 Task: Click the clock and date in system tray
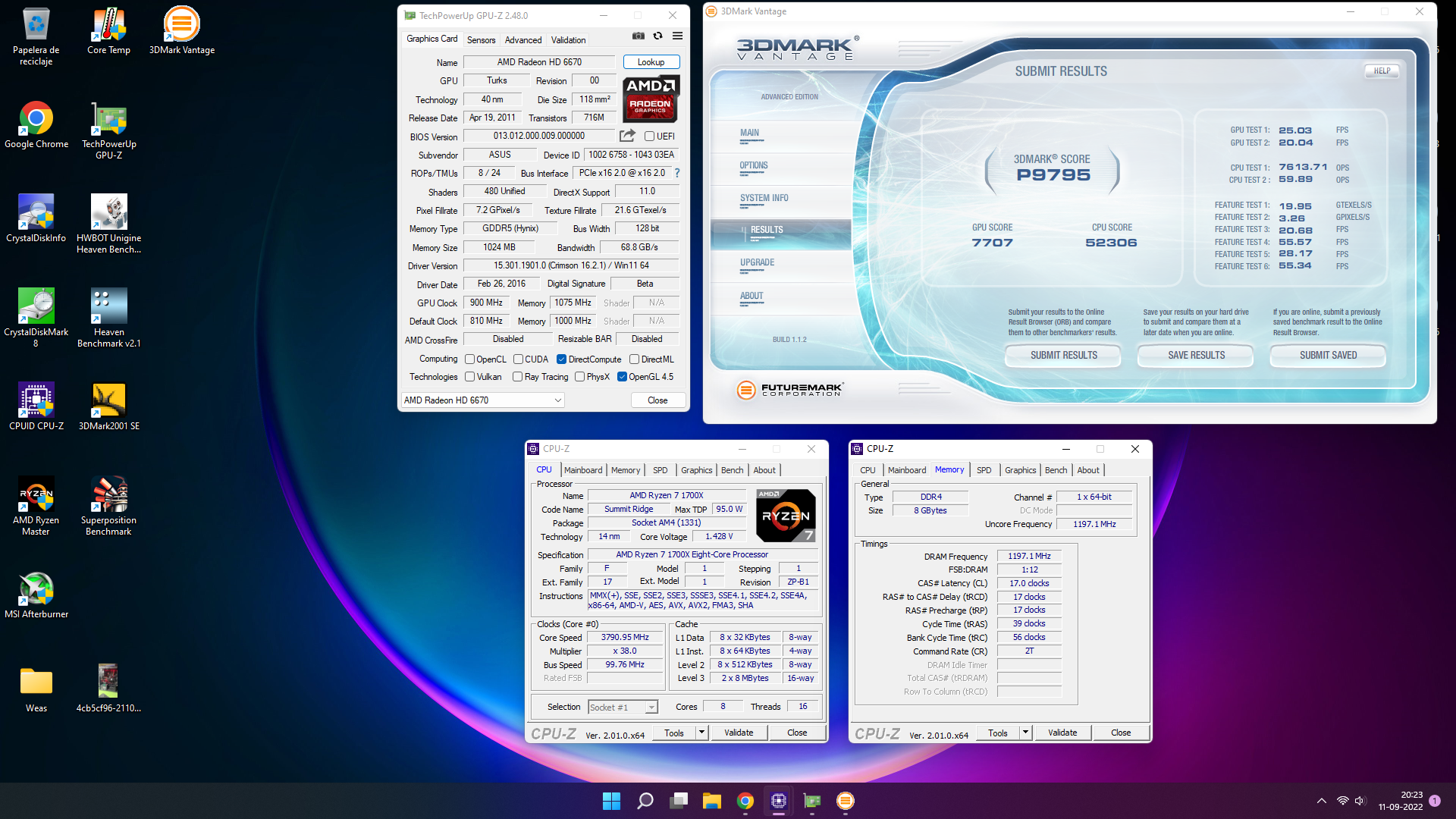[x=1401, y=801]
